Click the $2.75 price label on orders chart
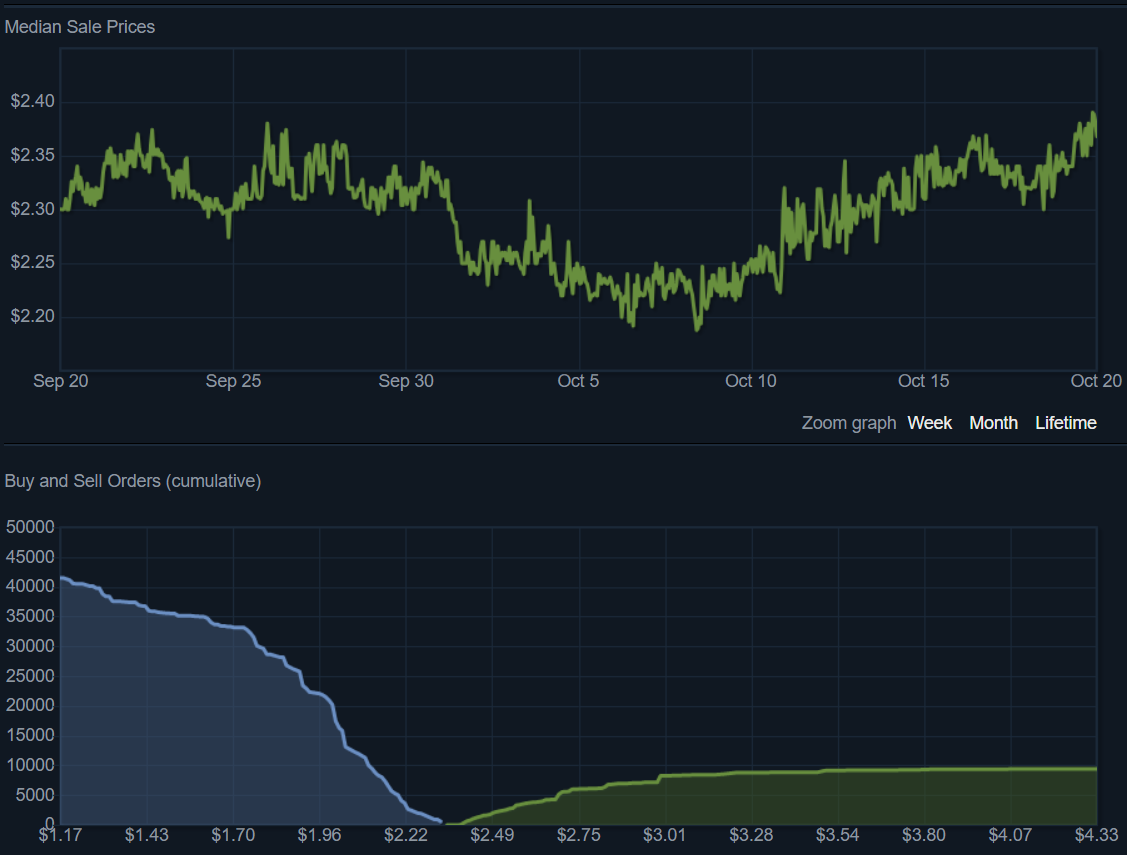Viewport: 1127px width, 855px height. pos(579,835)
